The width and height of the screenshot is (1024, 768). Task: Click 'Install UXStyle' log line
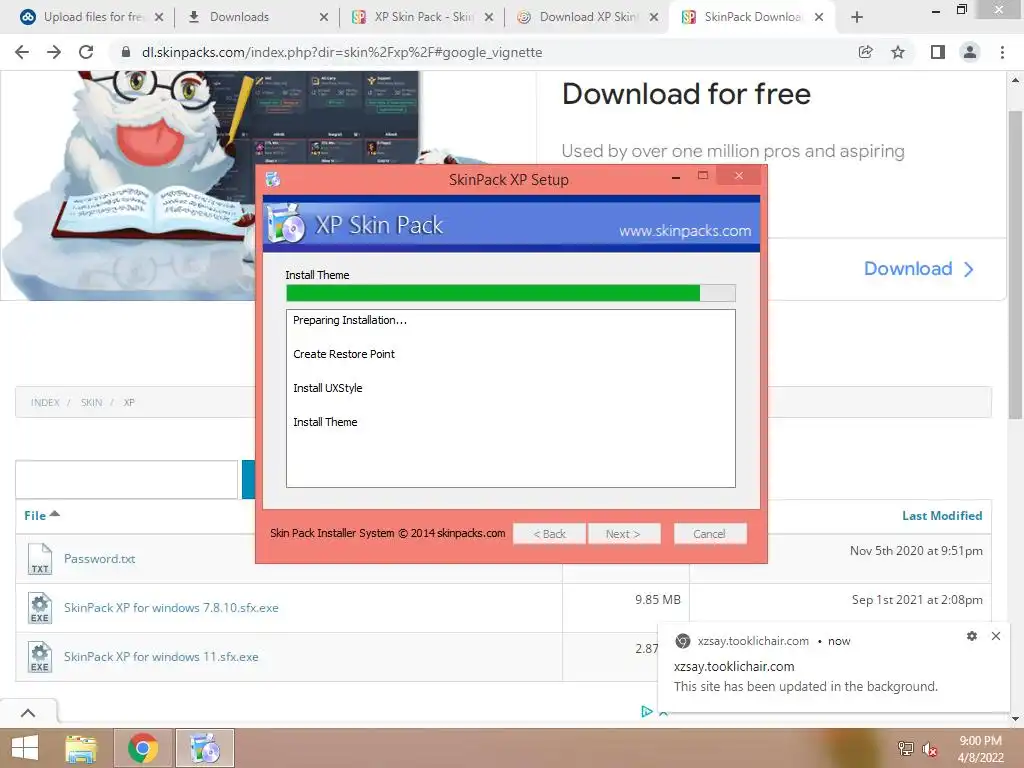327,388
